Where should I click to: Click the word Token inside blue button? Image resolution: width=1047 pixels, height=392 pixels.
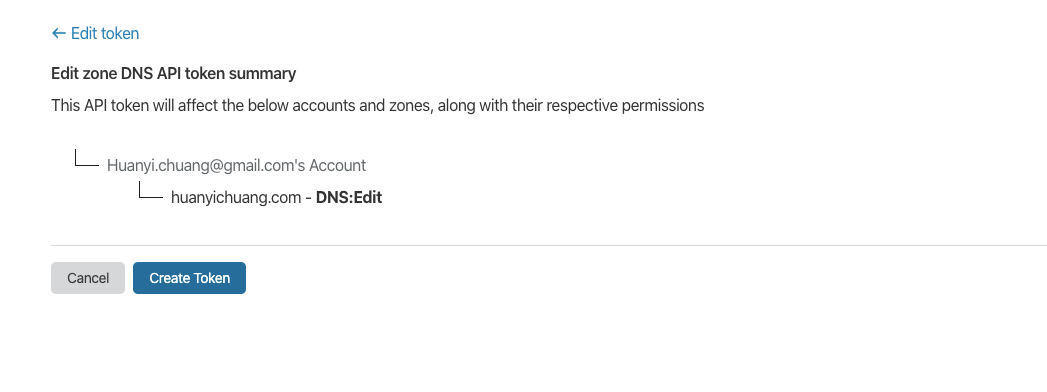click(x=211, y=278)
